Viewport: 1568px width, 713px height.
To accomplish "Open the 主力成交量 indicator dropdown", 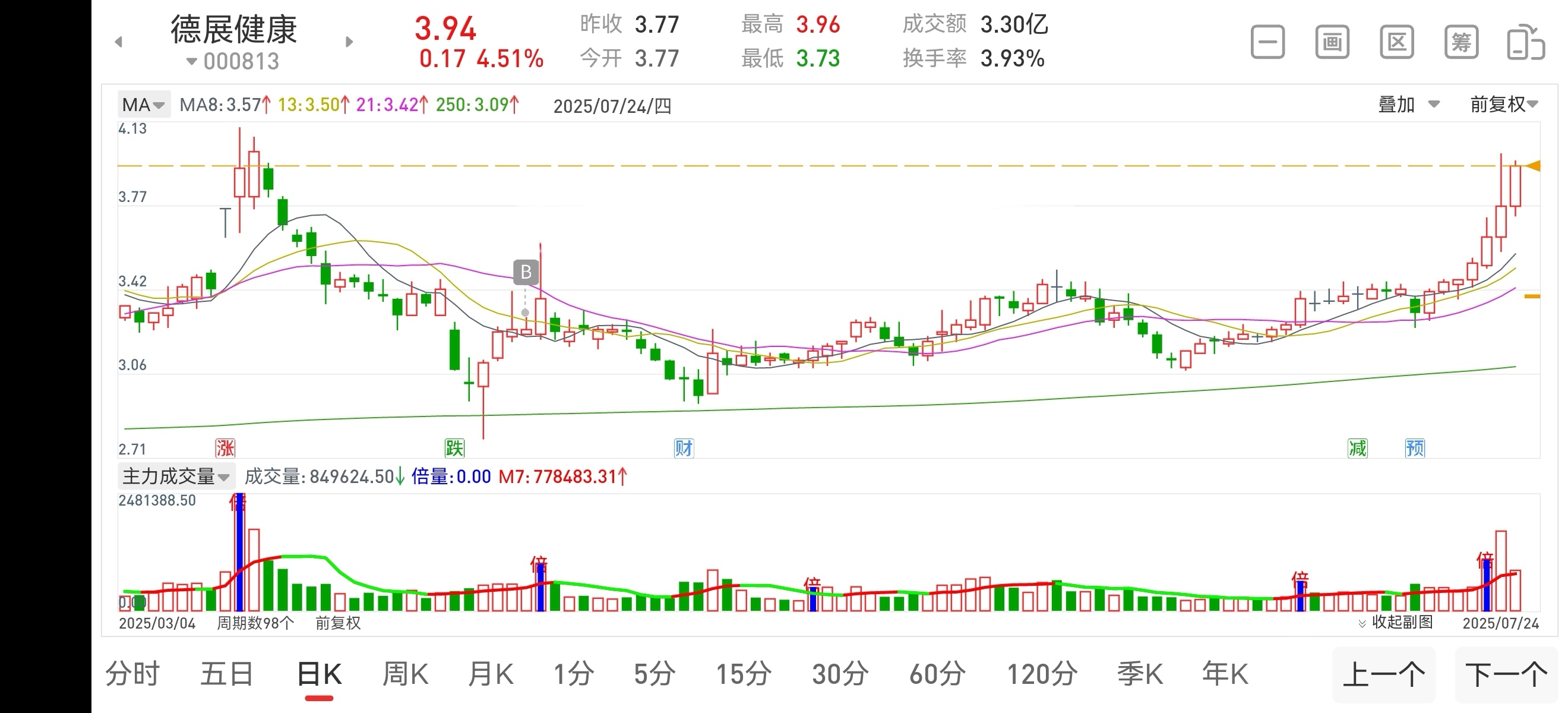I will tap(176, 476).
